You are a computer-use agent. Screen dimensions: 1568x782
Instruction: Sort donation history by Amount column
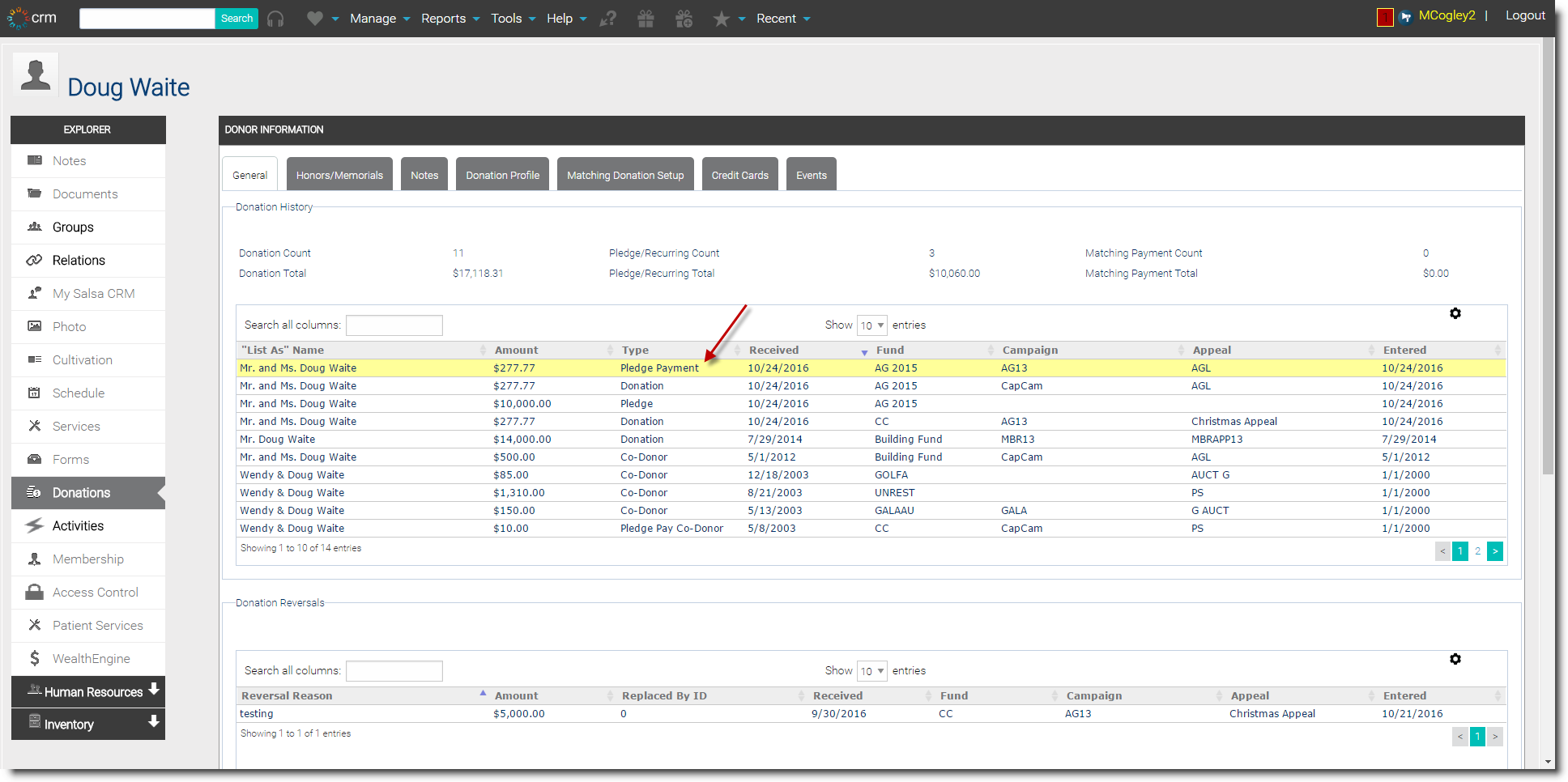553,351
